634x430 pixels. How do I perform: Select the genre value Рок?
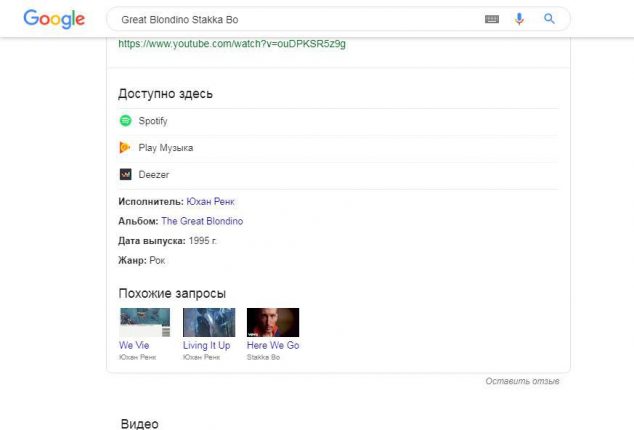[x=157, y=261]
